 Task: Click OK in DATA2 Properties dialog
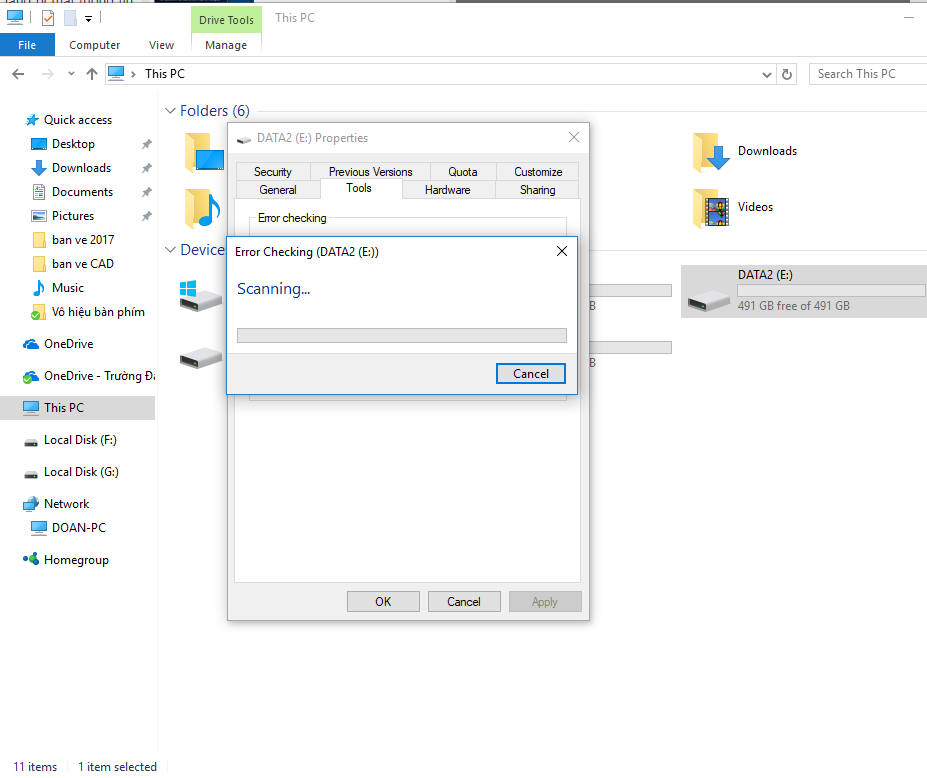(383, 602)
